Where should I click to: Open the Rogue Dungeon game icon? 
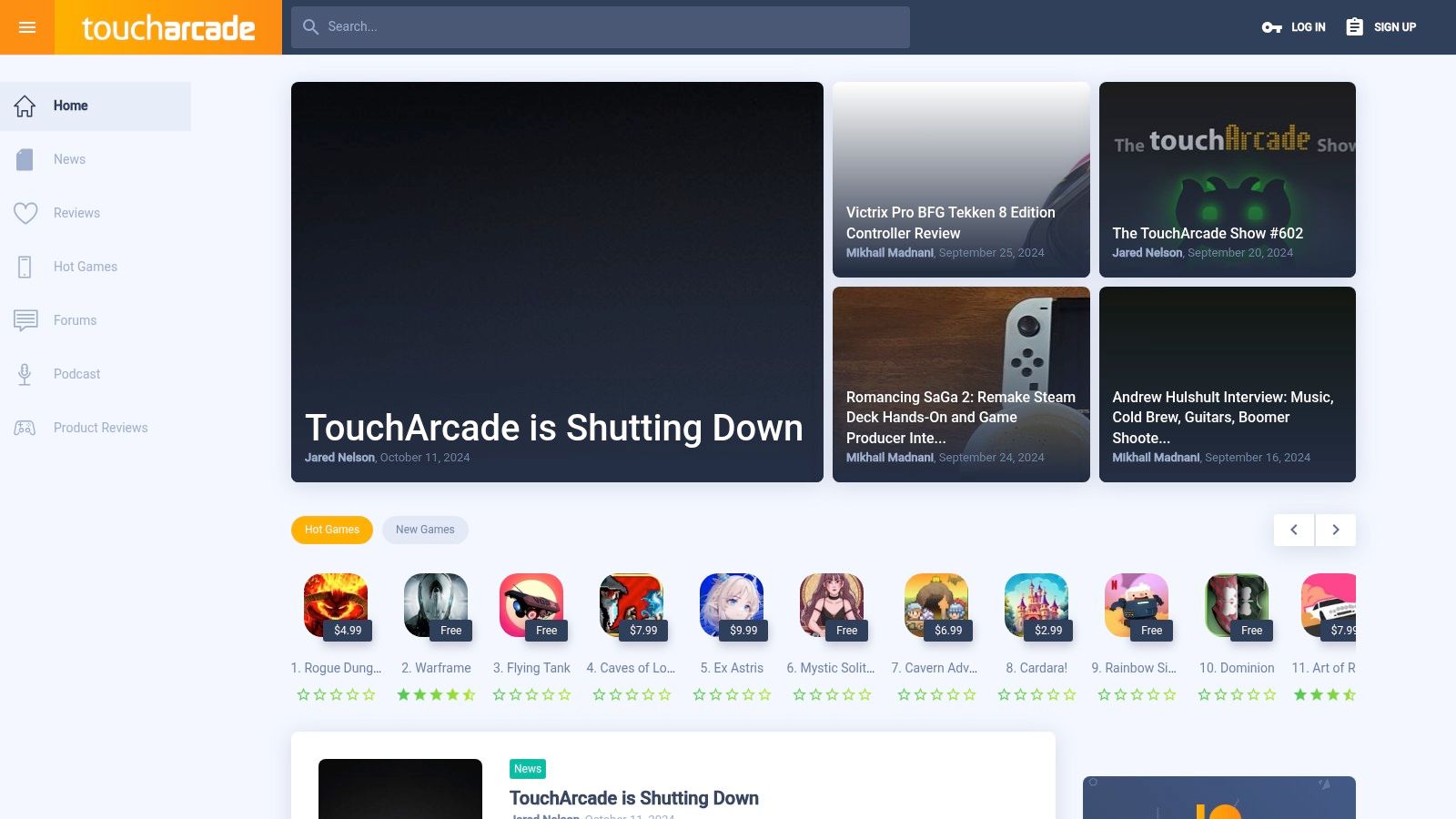pyautogui.click(x=335, y=605)
